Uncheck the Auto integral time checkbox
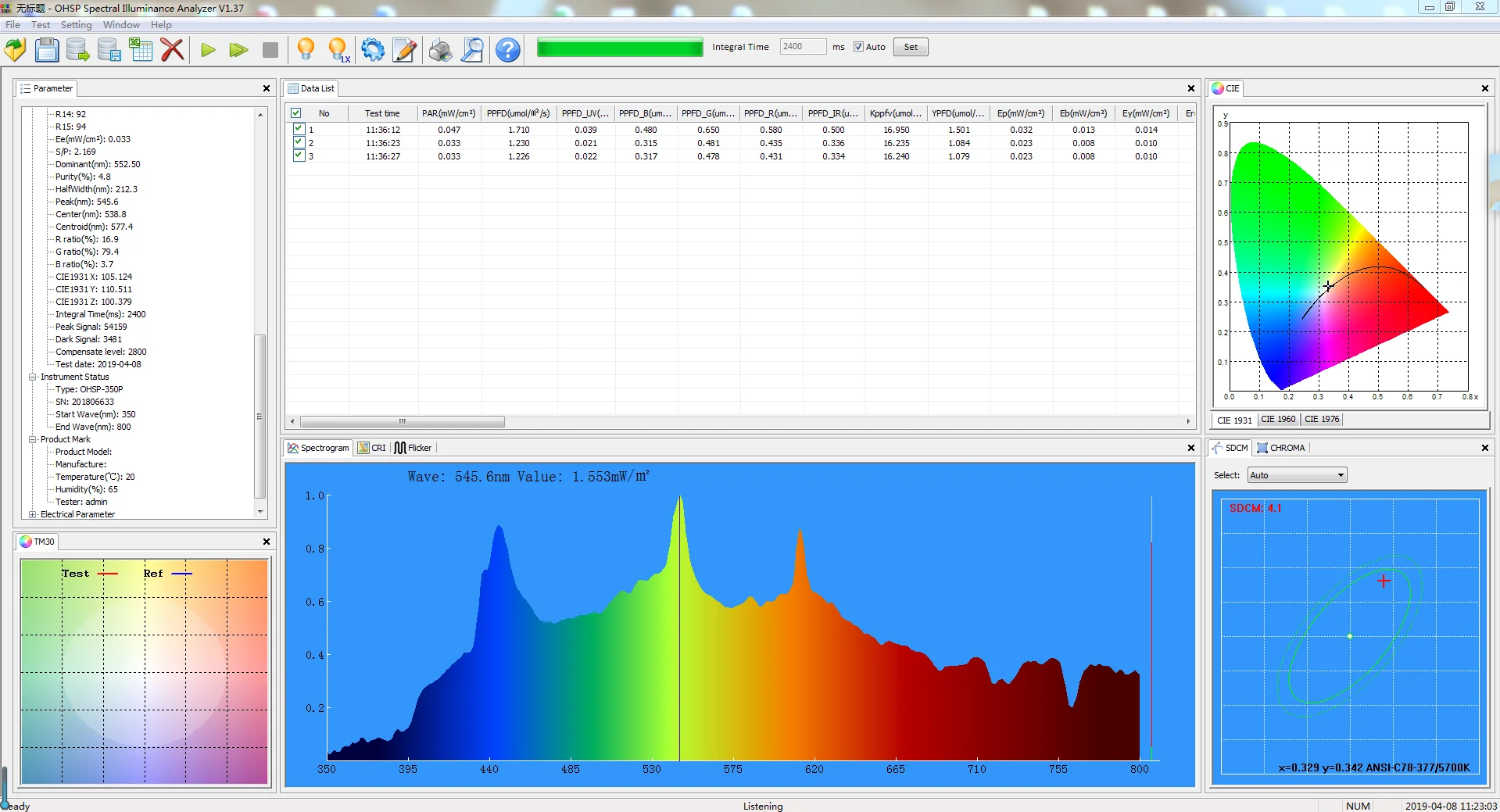1500x812 pixels. pos(857,46)
